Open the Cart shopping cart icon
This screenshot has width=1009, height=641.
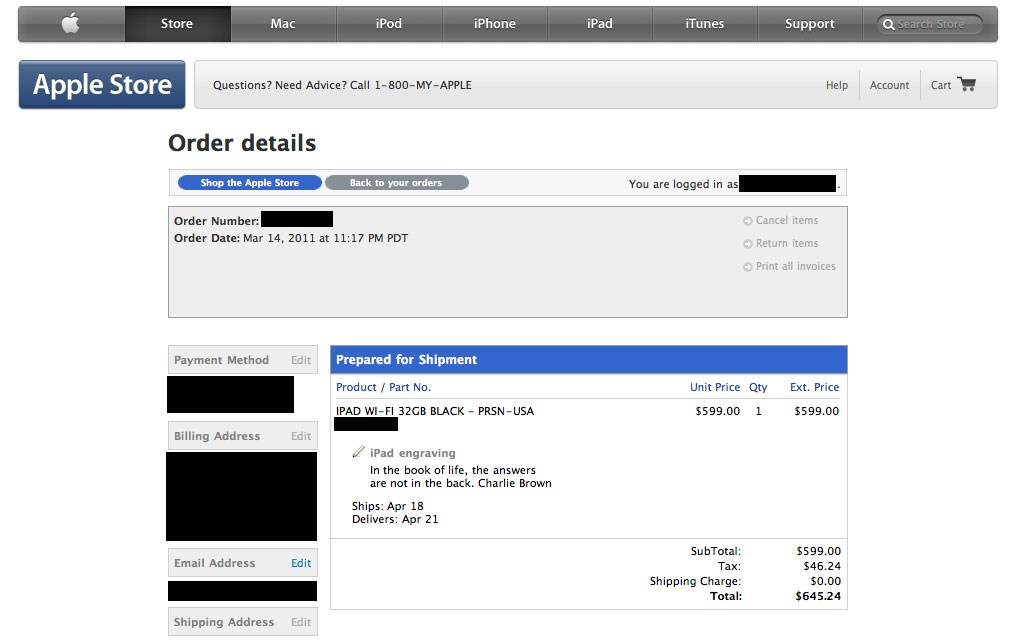pyautogui.click(x=967, y=84)
